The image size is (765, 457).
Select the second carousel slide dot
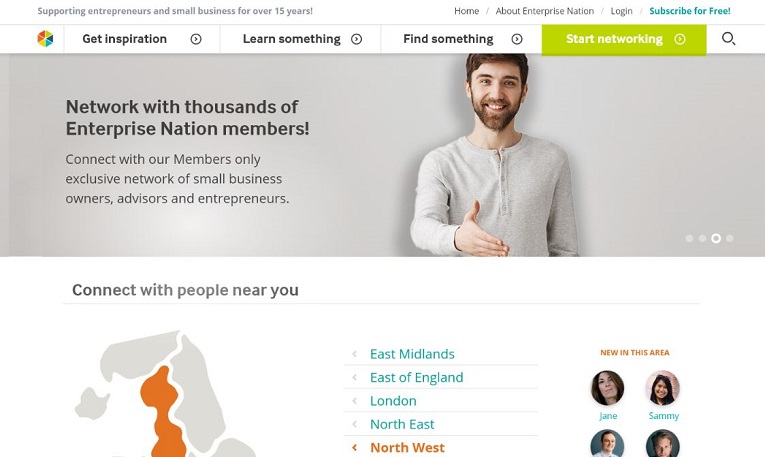(x=703, y=238)
